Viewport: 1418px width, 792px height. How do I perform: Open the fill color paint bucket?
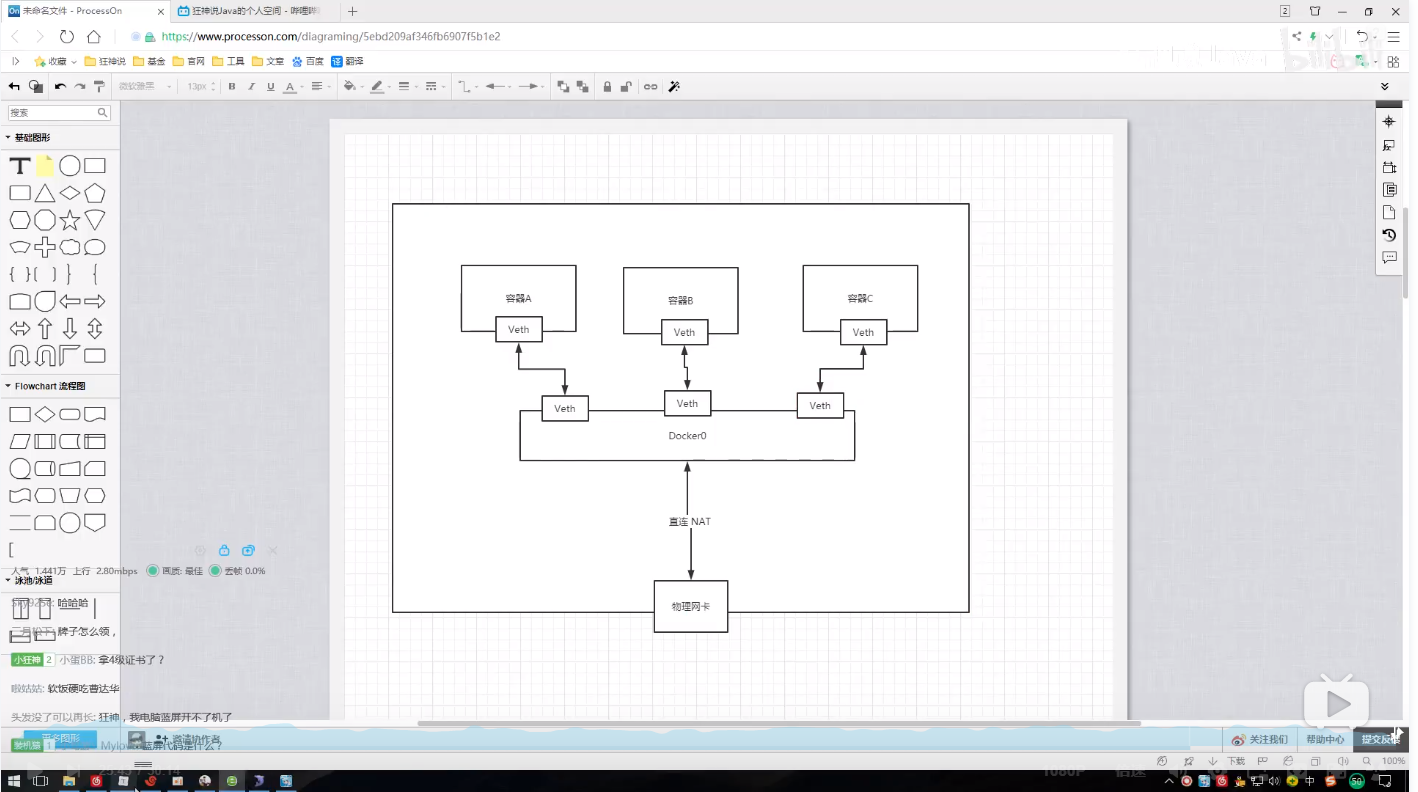tap(350, 87)
